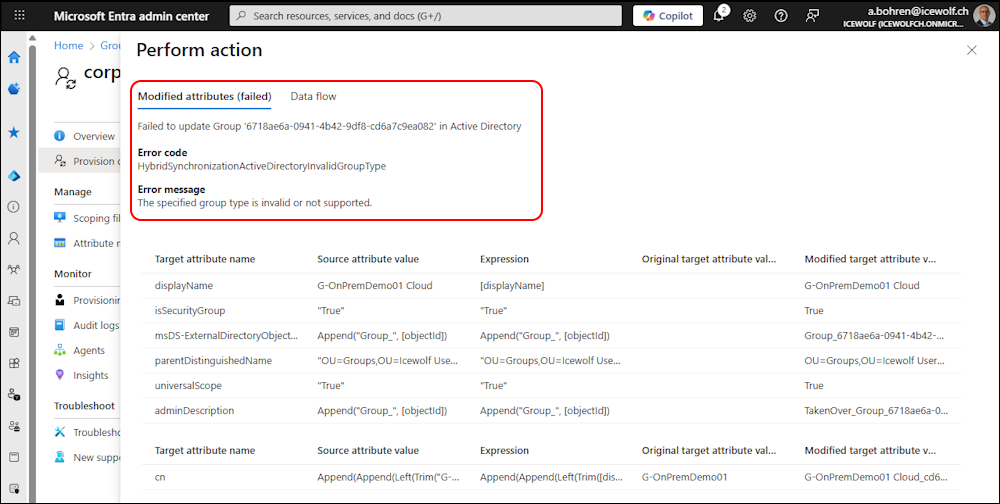Click the Copilot button
This screenshot has width=1000, height=504.
point(667,16)
